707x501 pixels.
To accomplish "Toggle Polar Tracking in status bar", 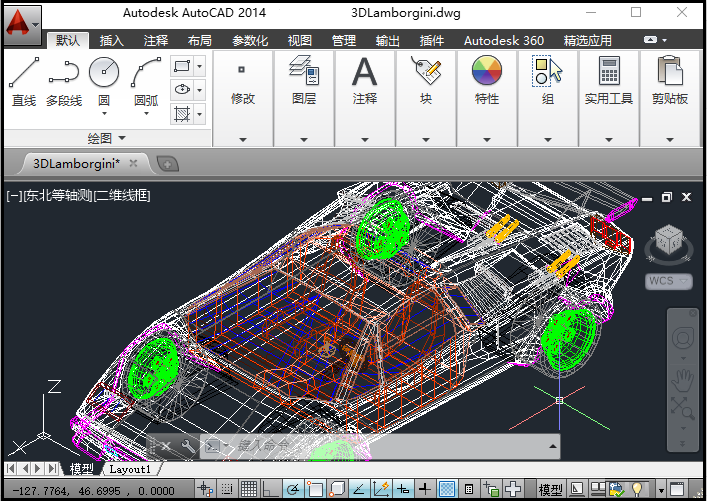I will [293, 489].
